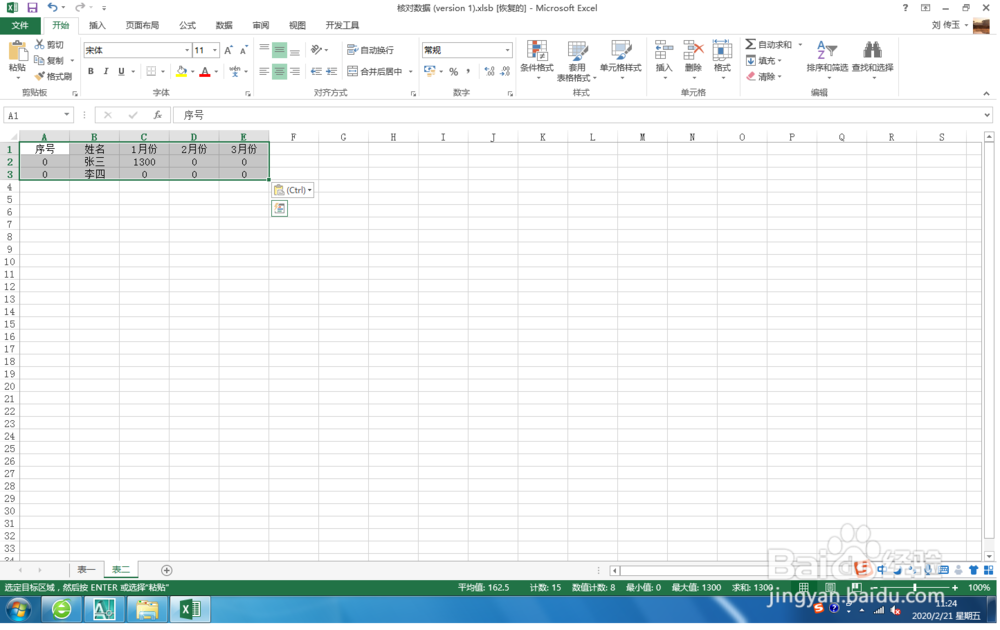This screenshot has height=630, width=1000.
Task: Open Format as Table (套用表格格式)
Action: (577, 61)
